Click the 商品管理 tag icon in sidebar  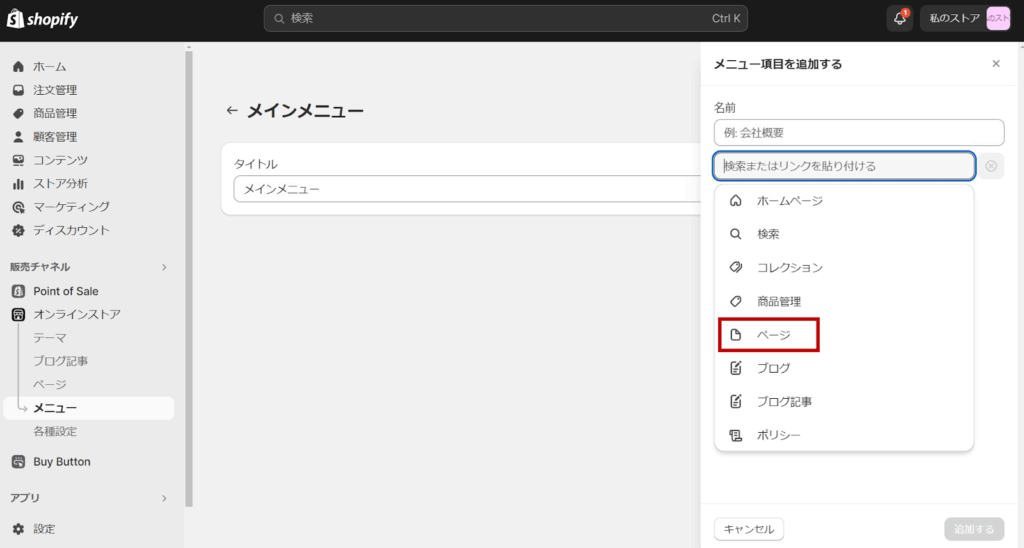18,114
